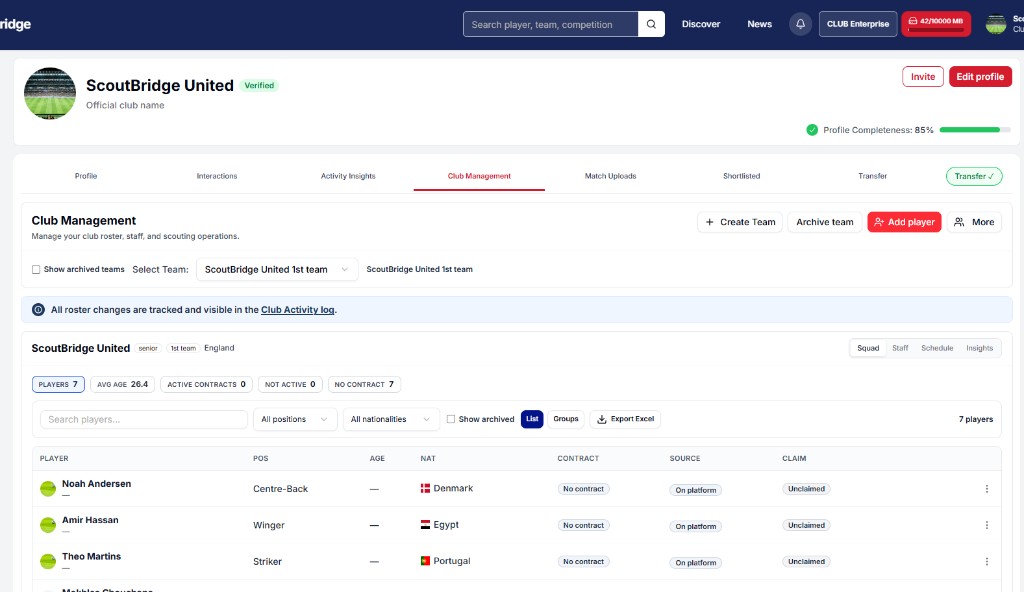
Task: Click Archive team button
Action: point(825,222)
